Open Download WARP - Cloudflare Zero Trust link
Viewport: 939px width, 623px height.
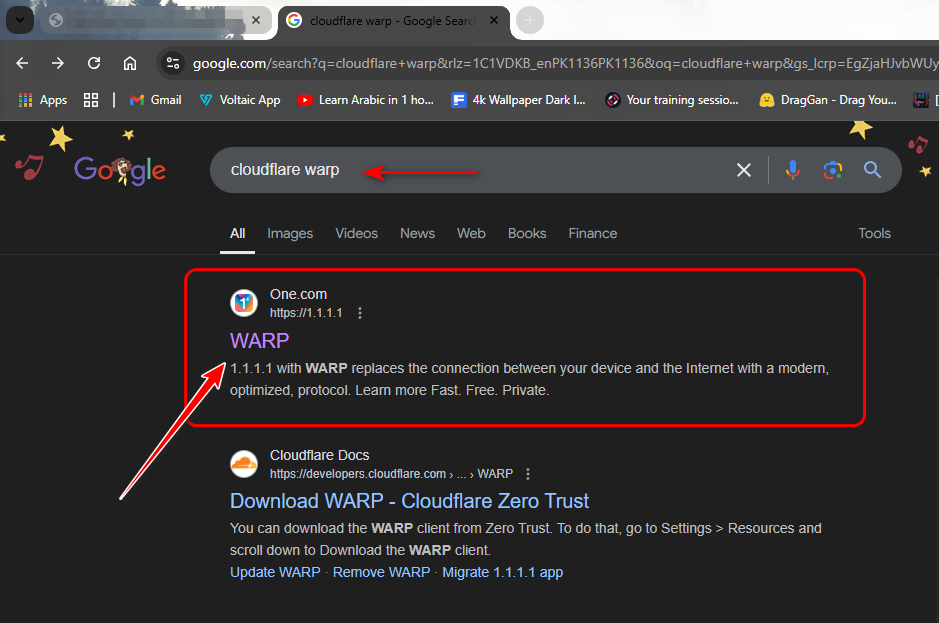pos(410,501)
